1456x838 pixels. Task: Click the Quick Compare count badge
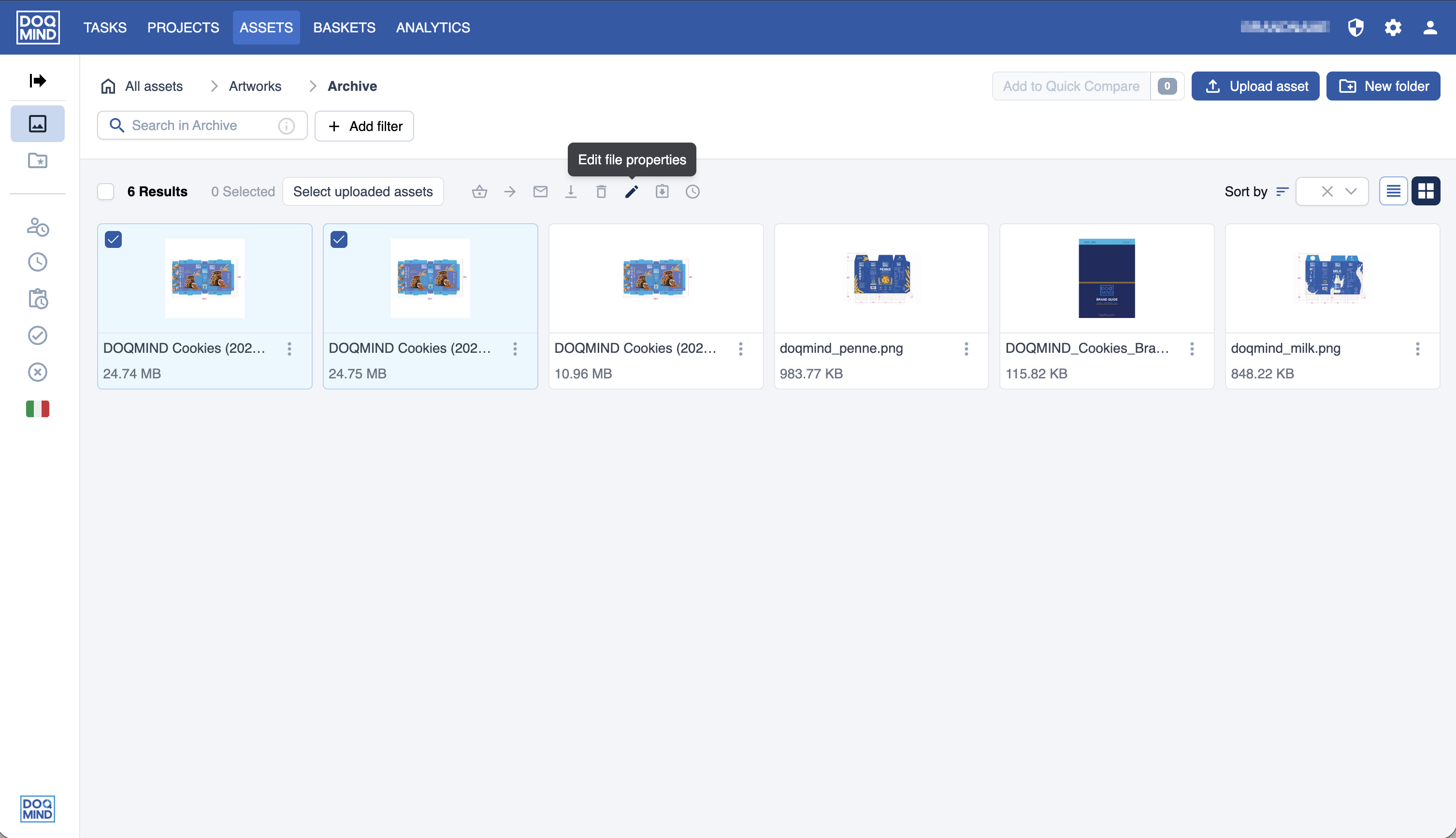1167,86
